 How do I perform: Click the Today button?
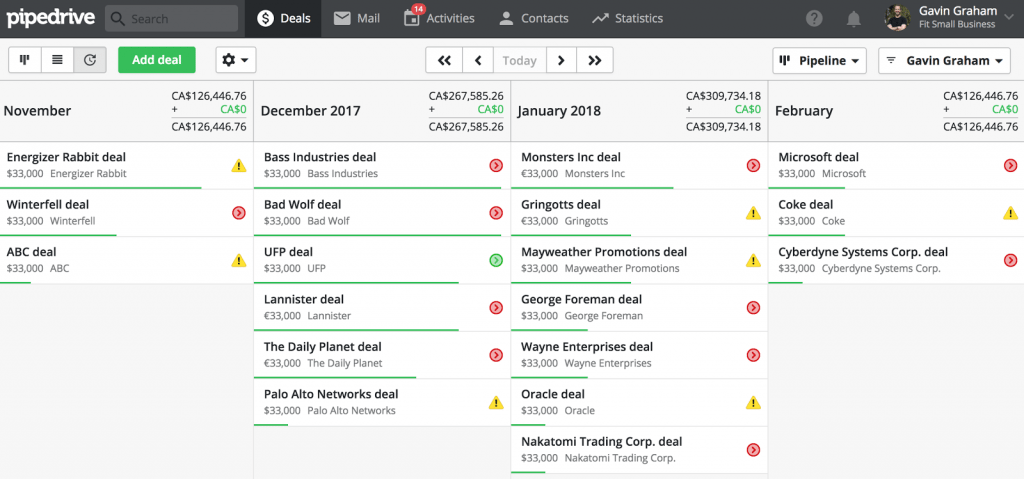tap(520, 61)
